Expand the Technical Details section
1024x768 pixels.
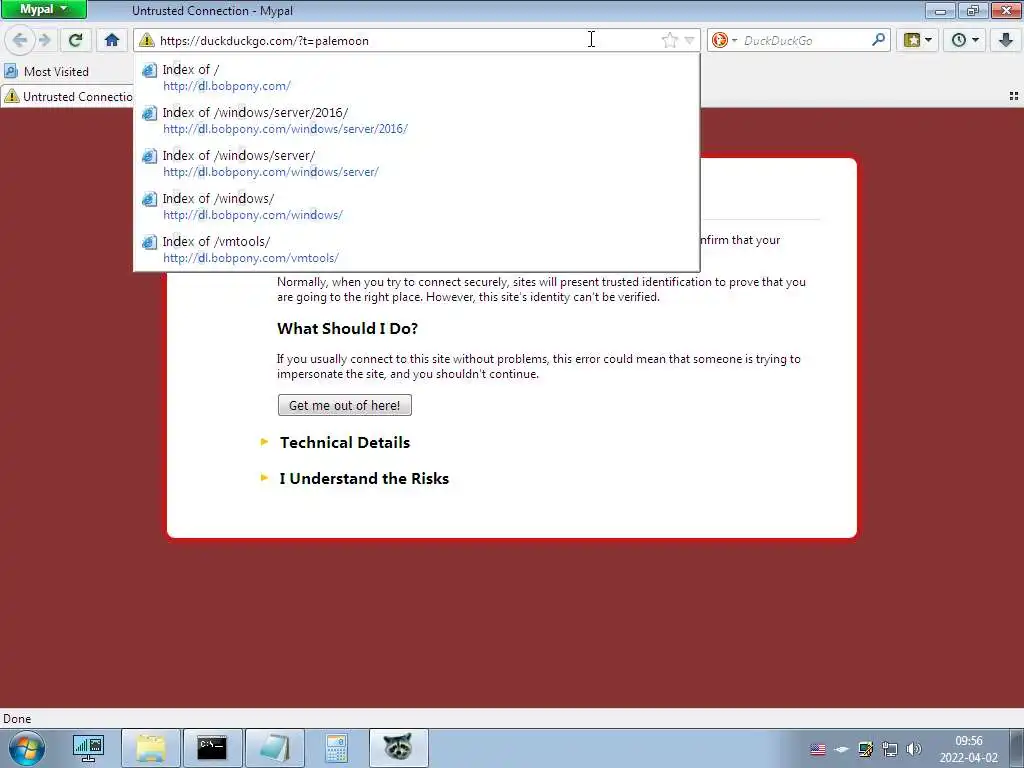point(345,442)
